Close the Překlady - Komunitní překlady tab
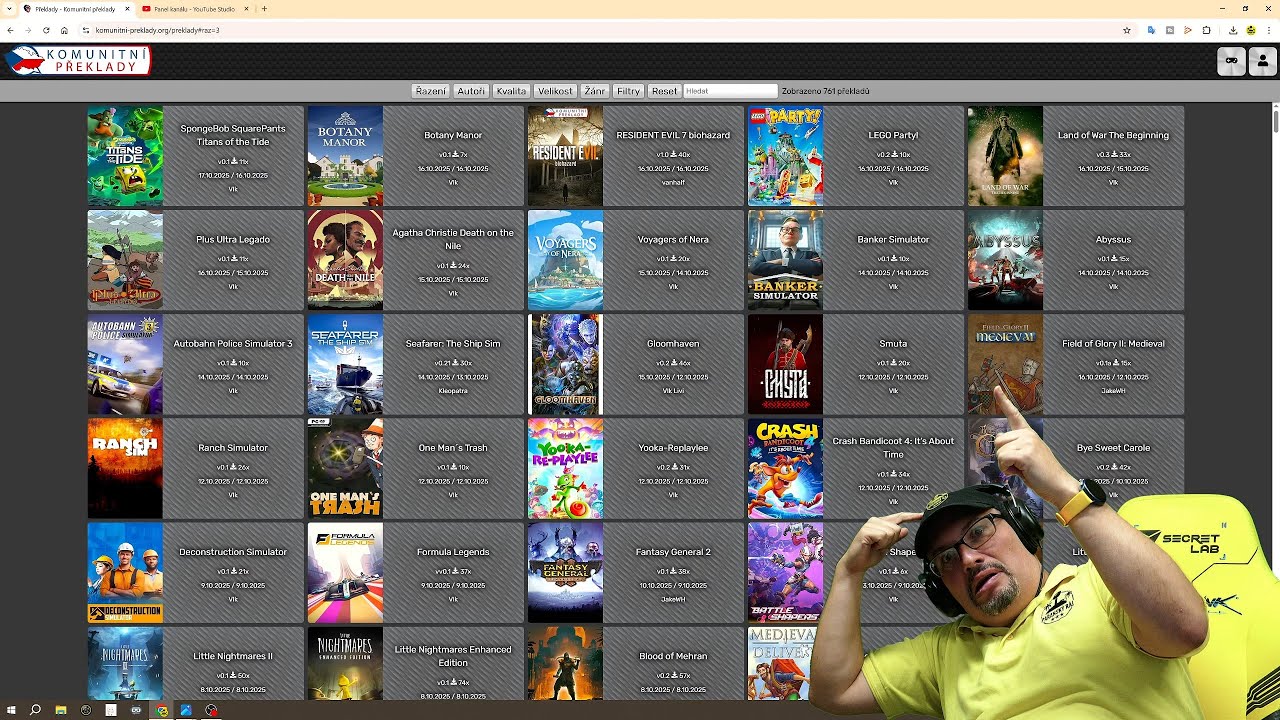Viewport: 1280px width, 720px height. [127, 9]
